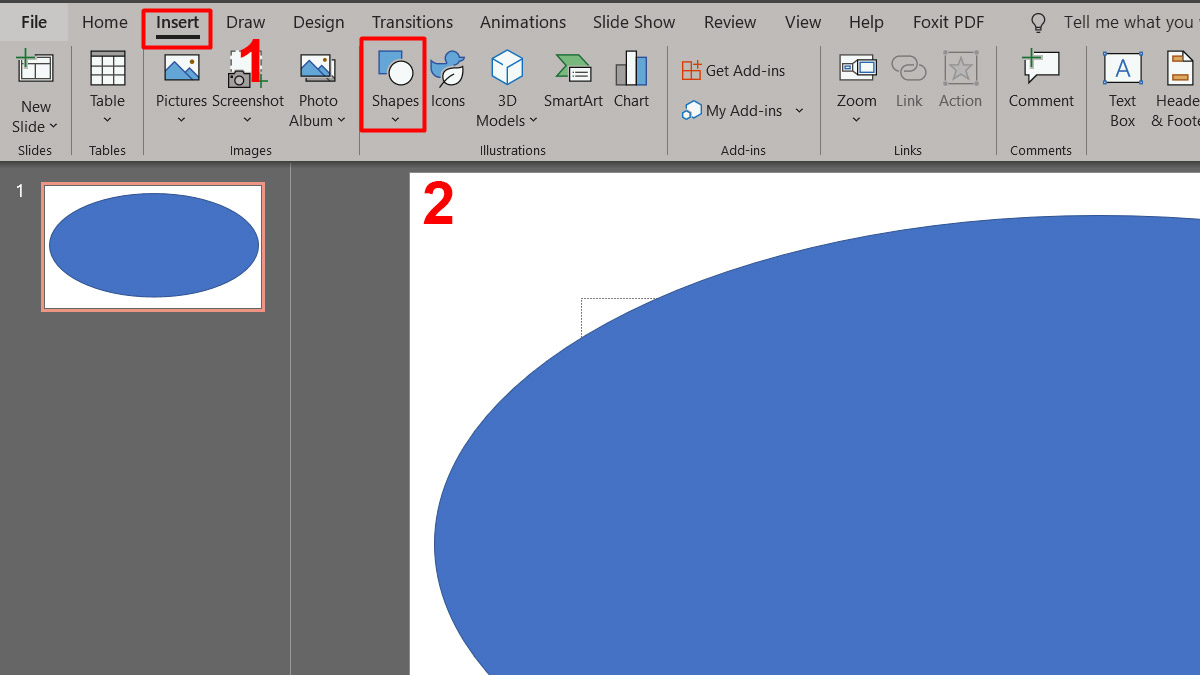Expand the Shapes dropdown arrow
The width and height of the screenshot is (1200, 675).
[394, 120]
